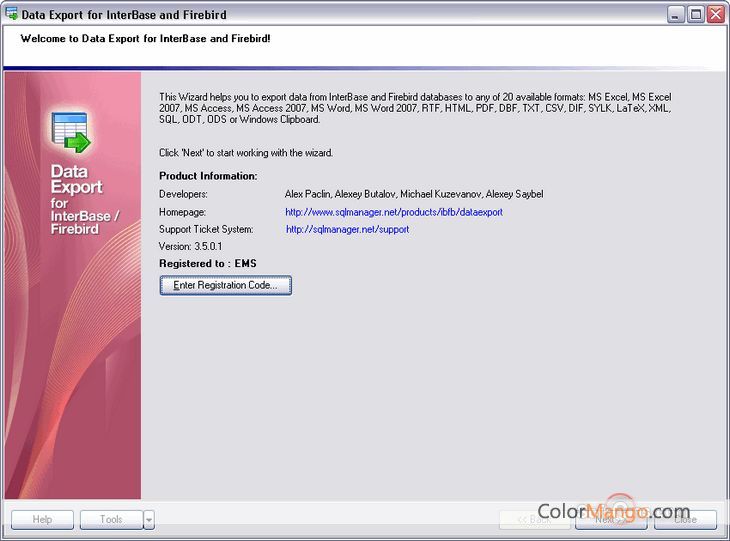Click the application icon in the title bar
The image size is (730, 541).
tap(12, 14)
